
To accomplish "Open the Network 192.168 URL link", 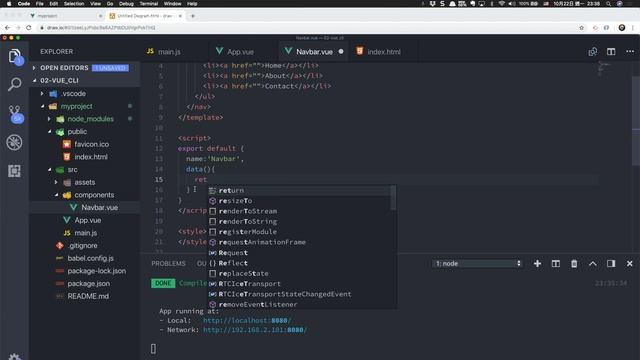I will (x=255, y=330).
